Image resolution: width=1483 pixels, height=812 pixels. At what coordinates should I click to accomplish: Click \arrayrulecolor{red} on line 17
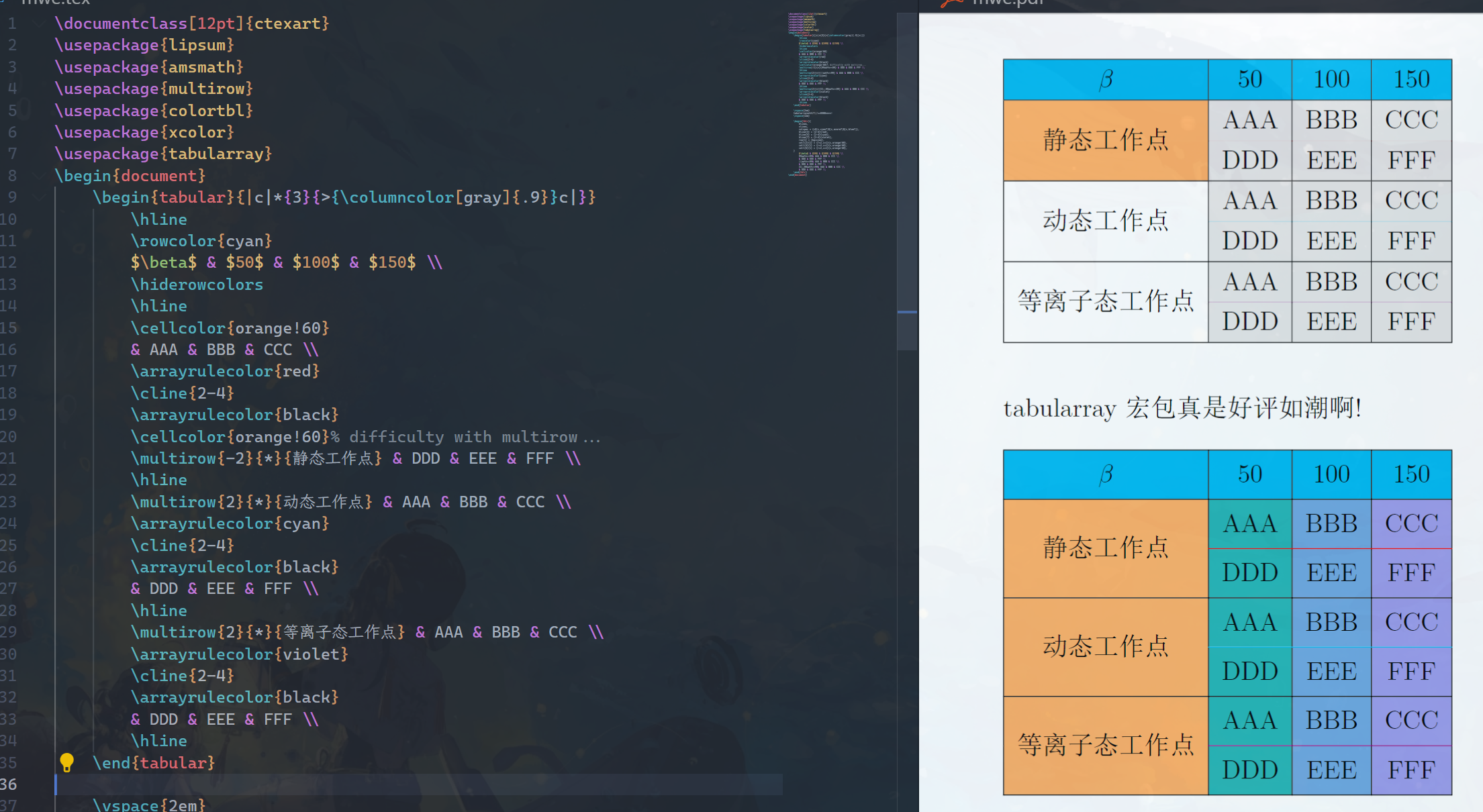point(226,371)
